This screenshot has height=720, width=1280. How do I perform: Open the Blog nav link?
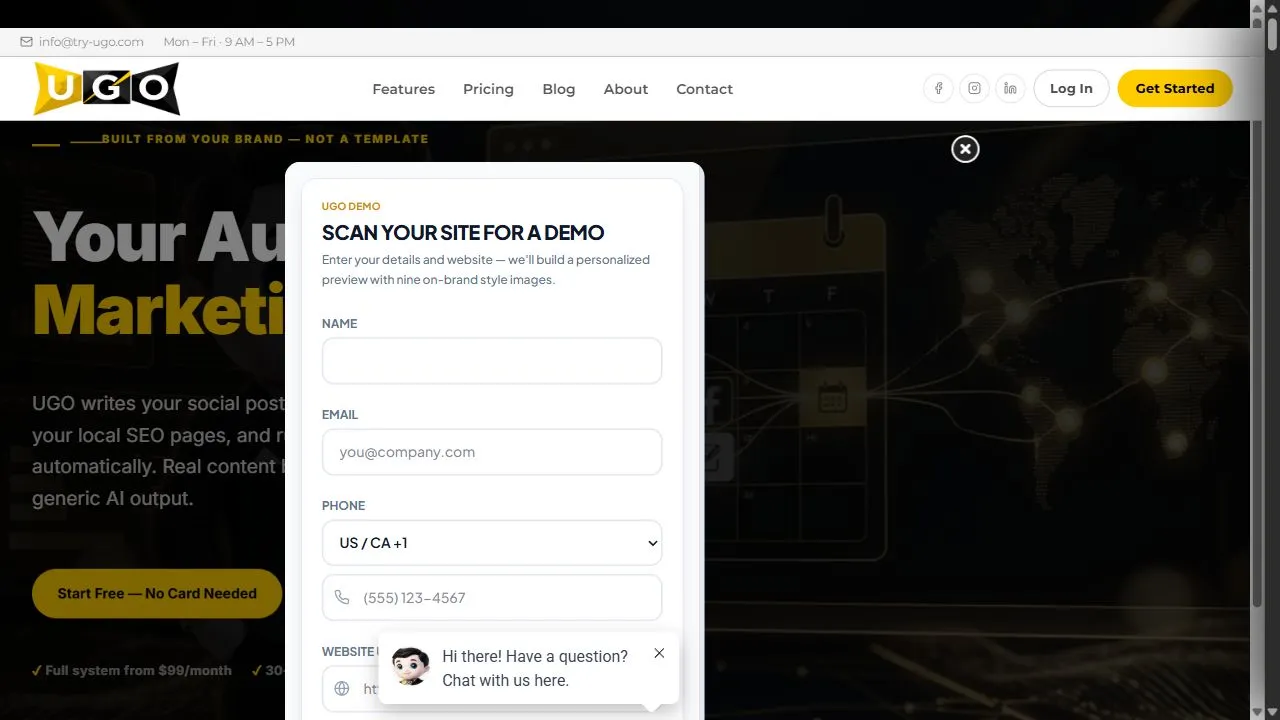click(558, 89)
